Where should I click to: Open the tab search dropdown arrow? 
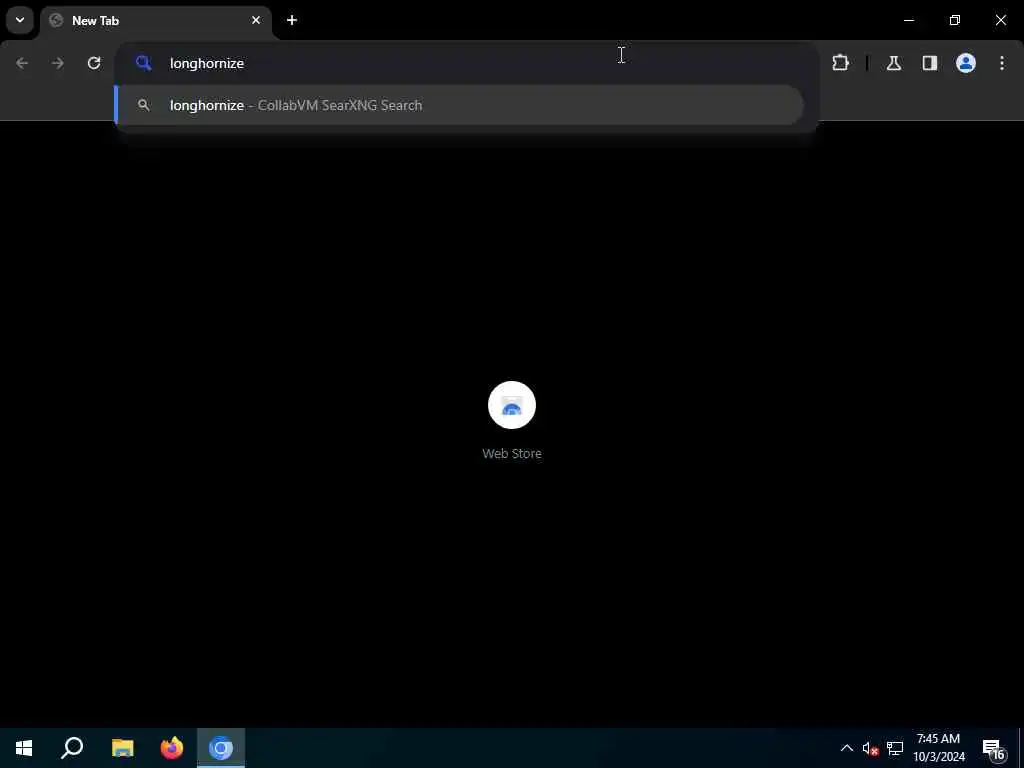[20, 20]
